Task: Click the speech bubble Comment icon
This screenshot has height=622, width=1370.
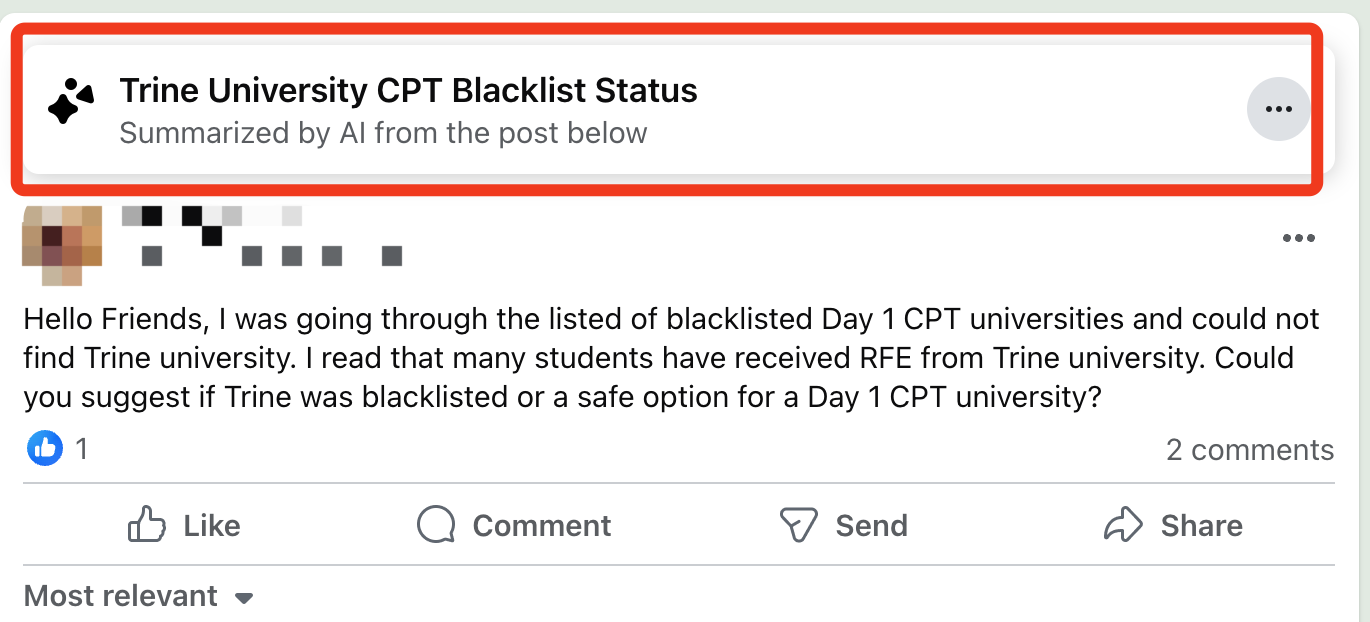Action: coord(436,525)
